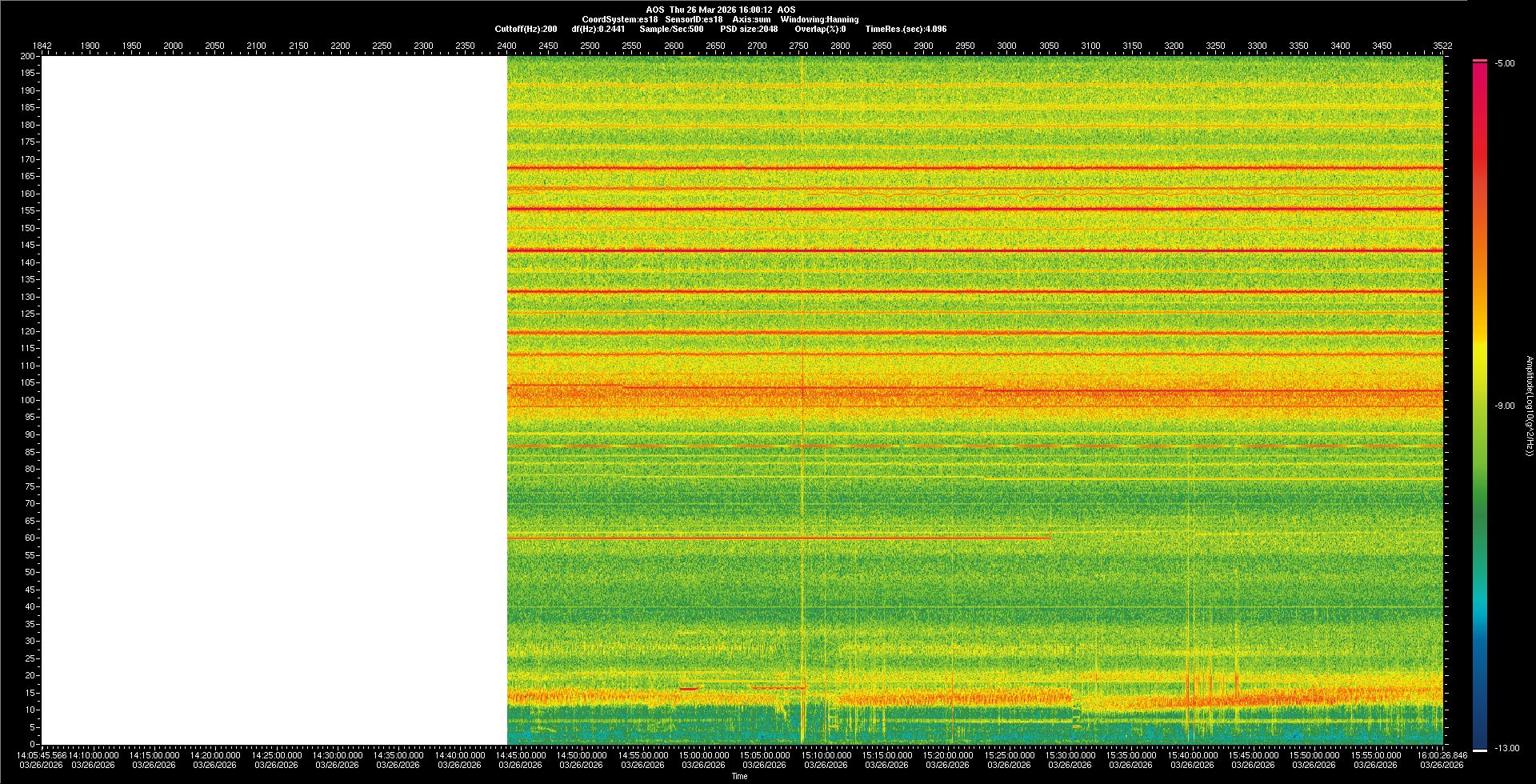
Task: Click the dark blue section of the colorbar
Action: [1480, 720]
